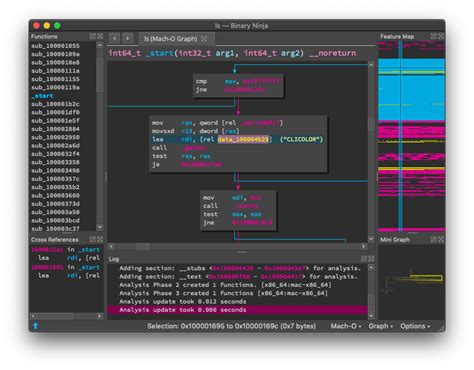Click graph view horizontal scrollbar right arrow
This screenshot has height=370, width=474.
[364, 247]
